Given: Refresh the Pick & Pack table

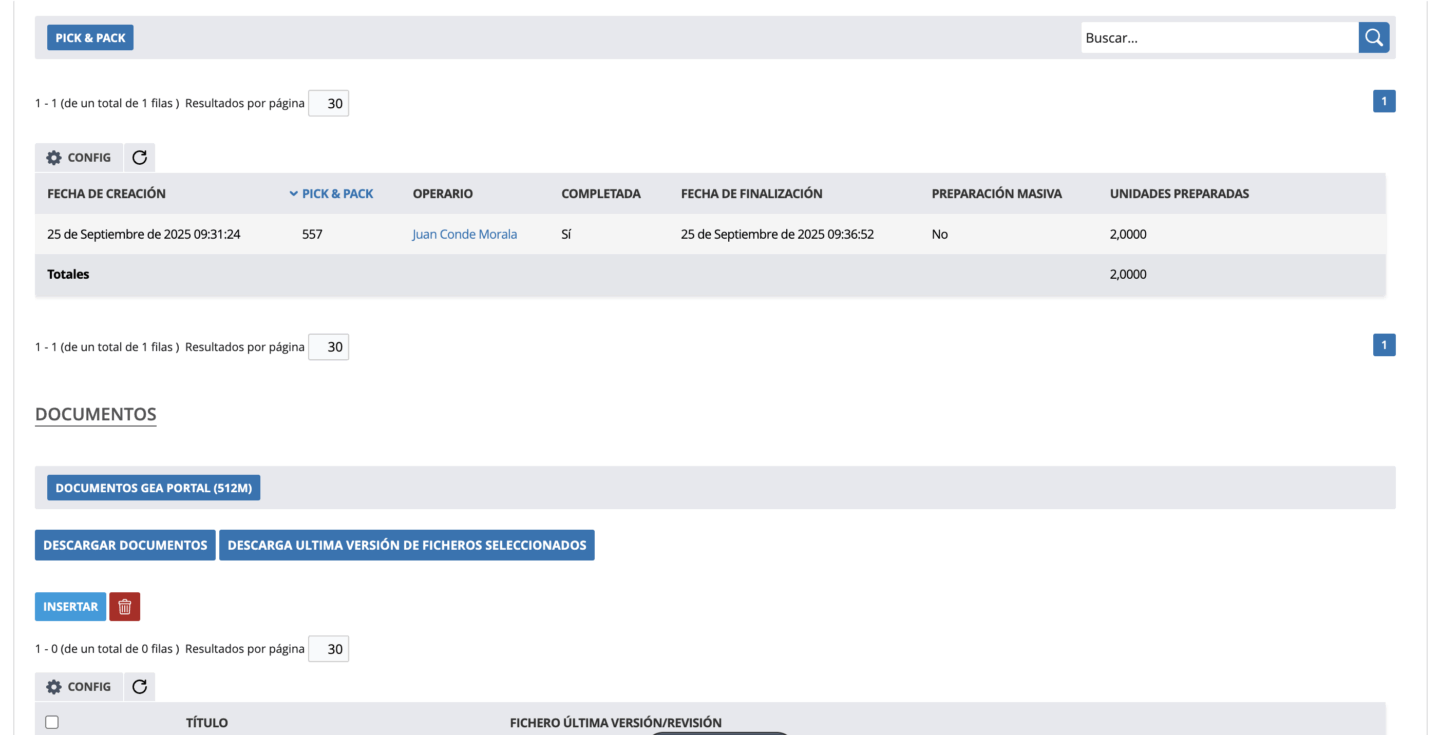Looking at the screenshot, I should (139, 158).
